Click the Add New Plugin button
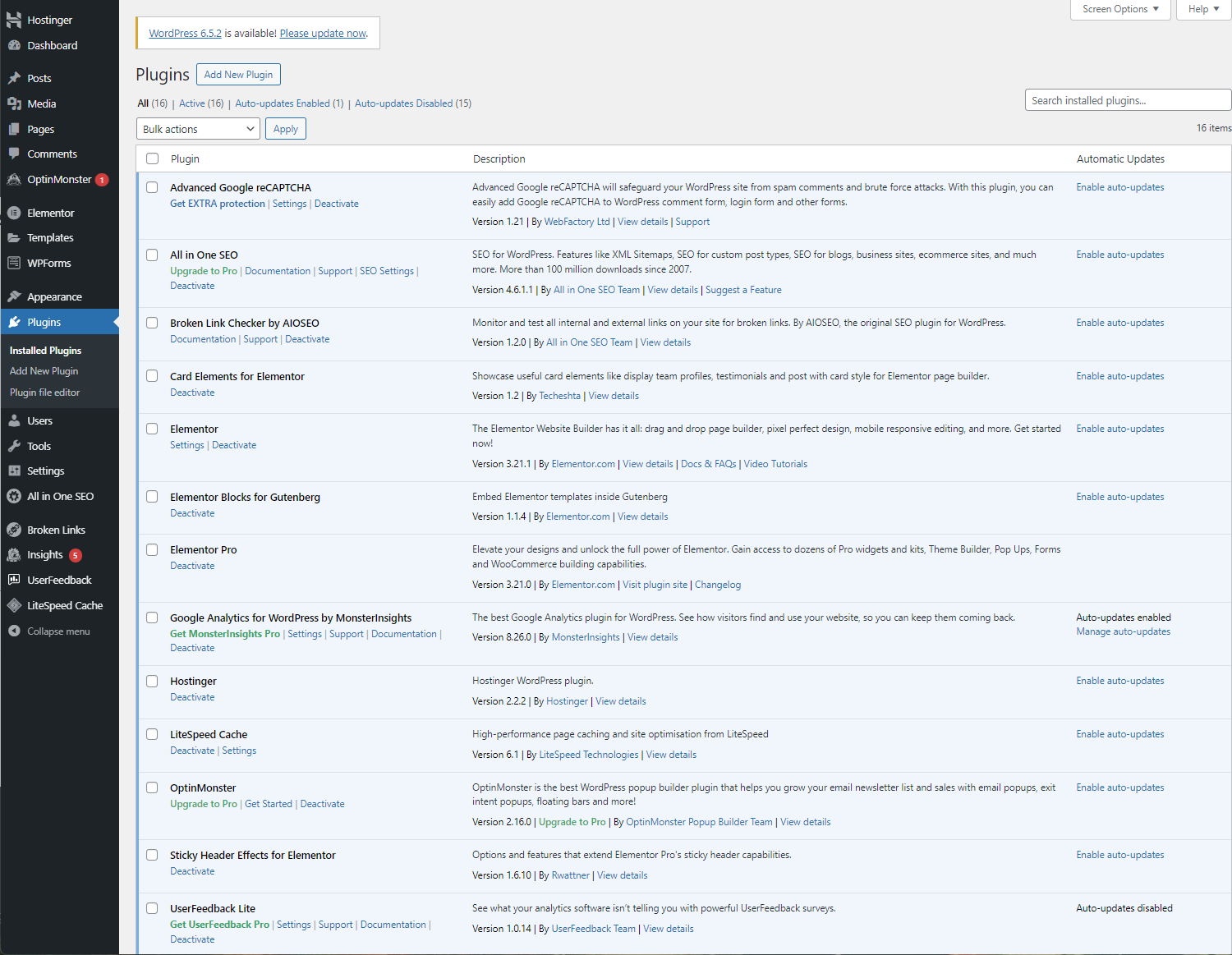 [238, 75]
